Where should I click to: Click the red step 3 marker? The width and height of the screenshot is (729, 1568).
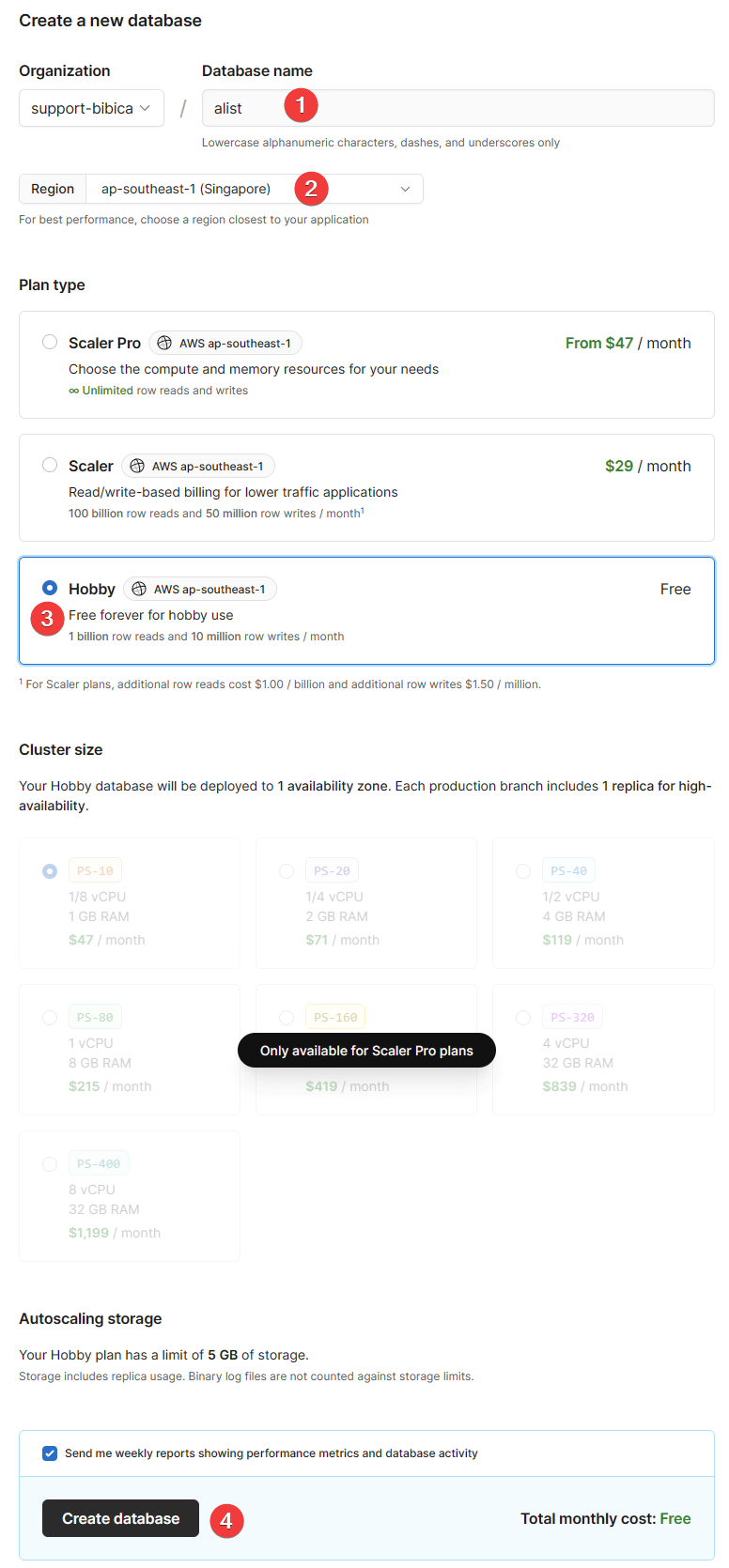pos(47,619)
